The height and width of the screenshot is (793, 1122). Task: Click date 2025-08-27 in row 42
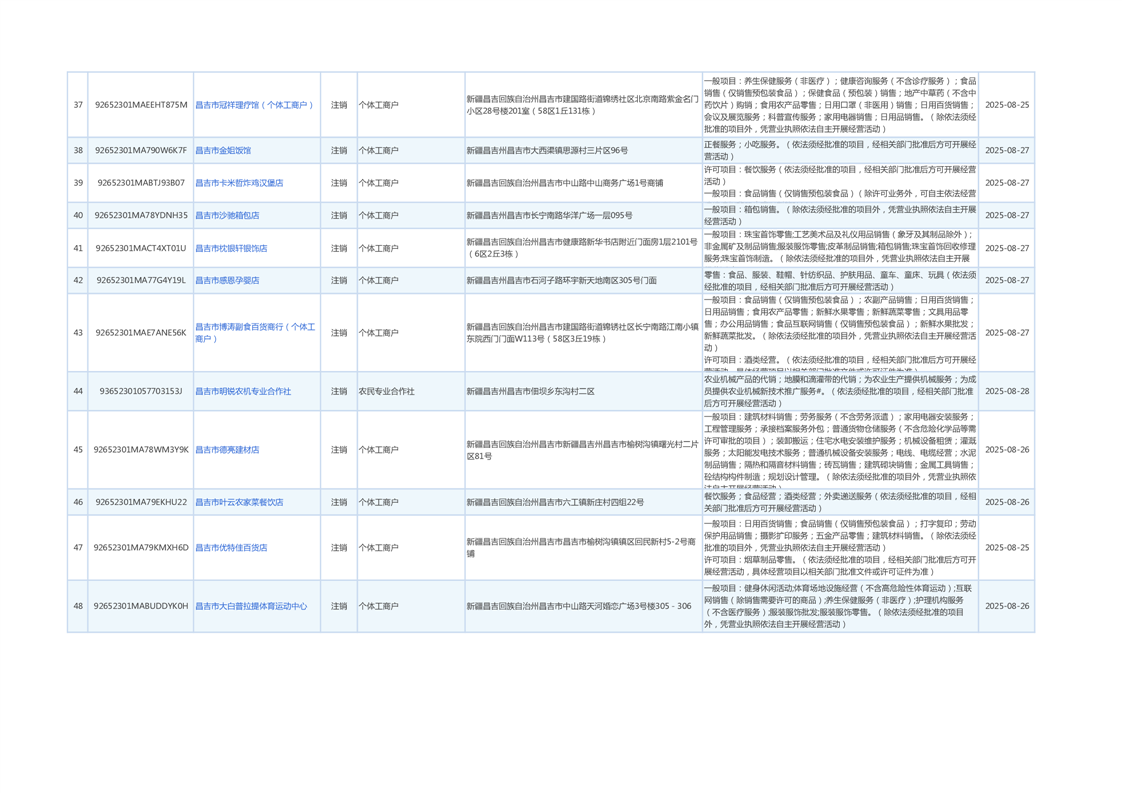tap(1007, 281)
